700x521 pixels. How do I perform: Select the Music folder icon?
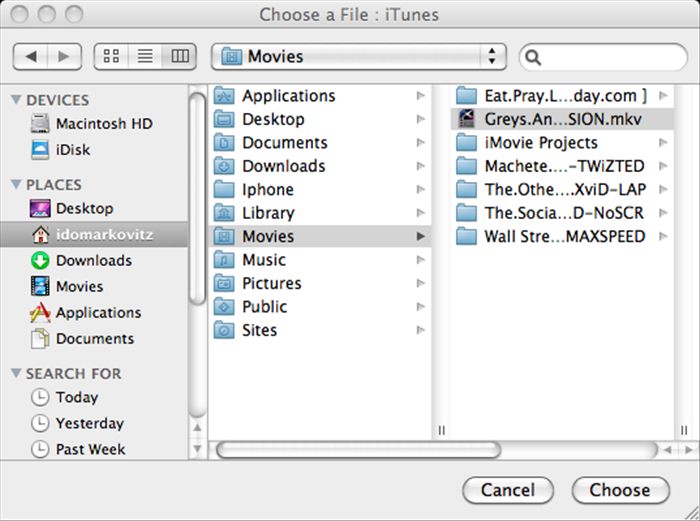(x=224, y=260)
